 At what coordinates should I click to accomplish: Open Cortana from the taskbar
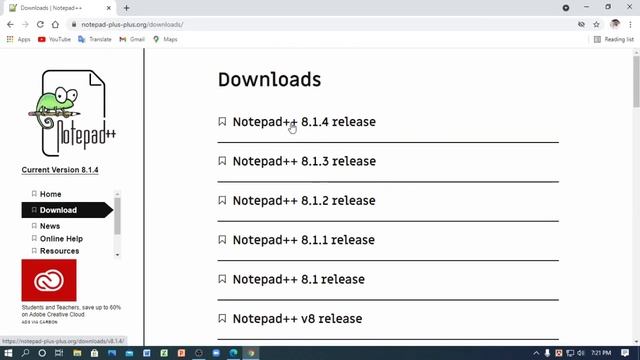(x=42, y=353)
